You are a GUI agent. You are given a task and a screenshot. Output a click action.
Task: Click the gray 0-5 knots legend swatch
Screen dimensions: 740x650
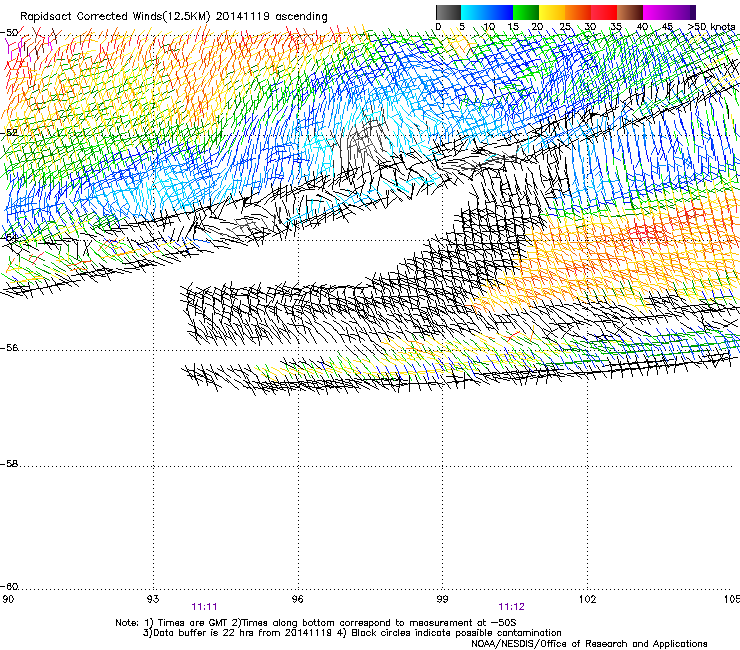coord(448,12)
